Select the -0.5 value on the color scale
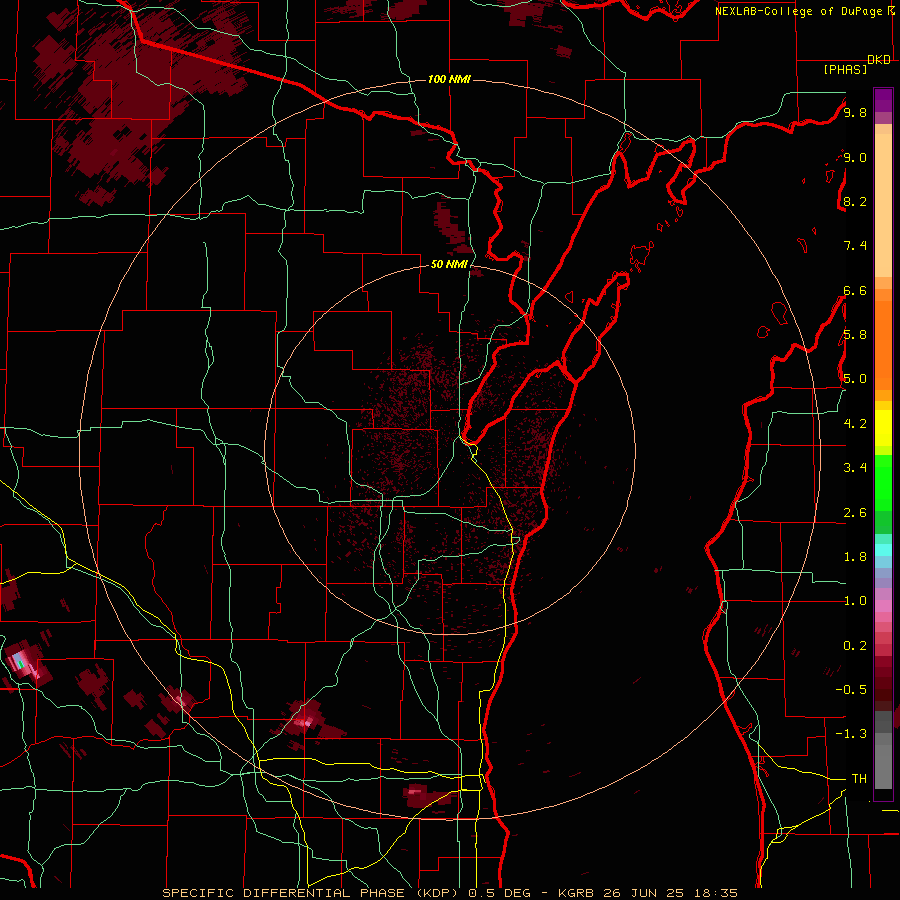This screenshot has width=900, height=900. point(851,690)
